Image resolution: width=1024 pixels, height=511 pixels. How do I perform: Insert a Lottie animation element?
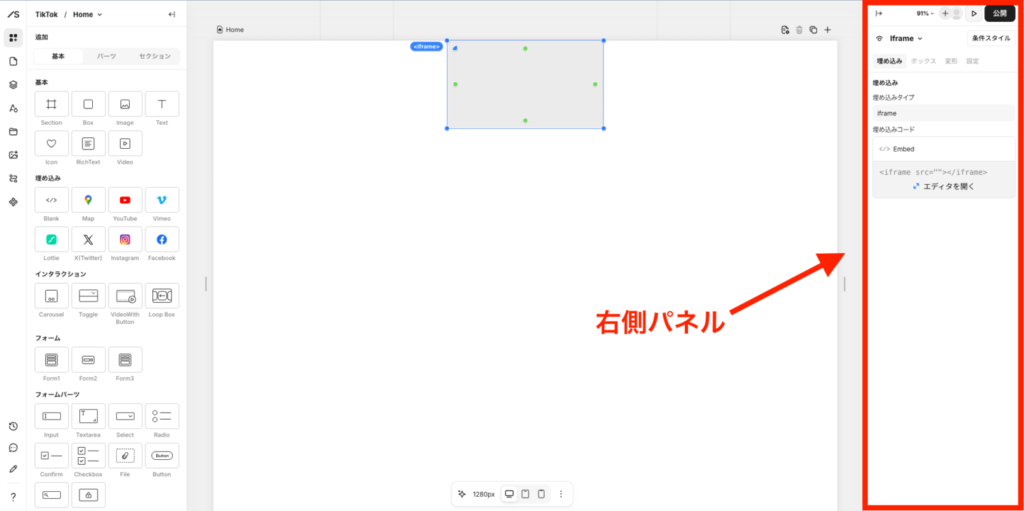click(x=52, y=240)
